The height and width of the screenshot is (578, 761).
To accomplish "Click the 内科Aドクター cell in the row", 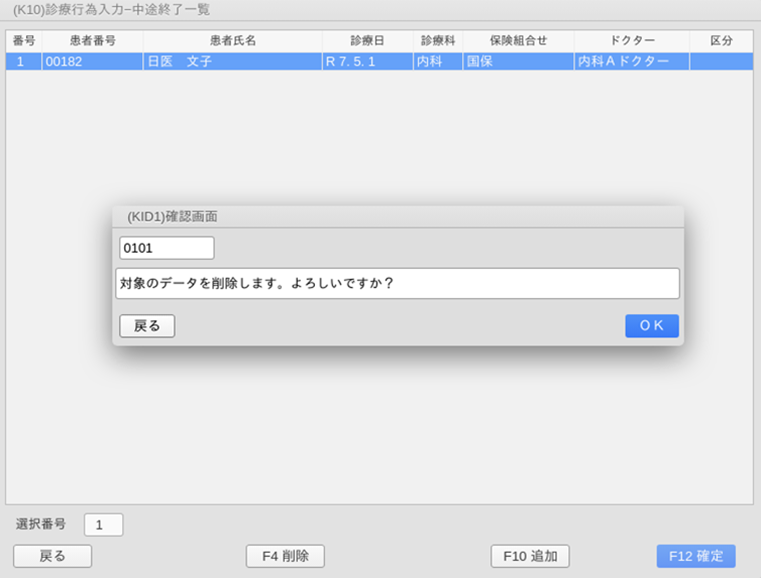I will point(631,61).
